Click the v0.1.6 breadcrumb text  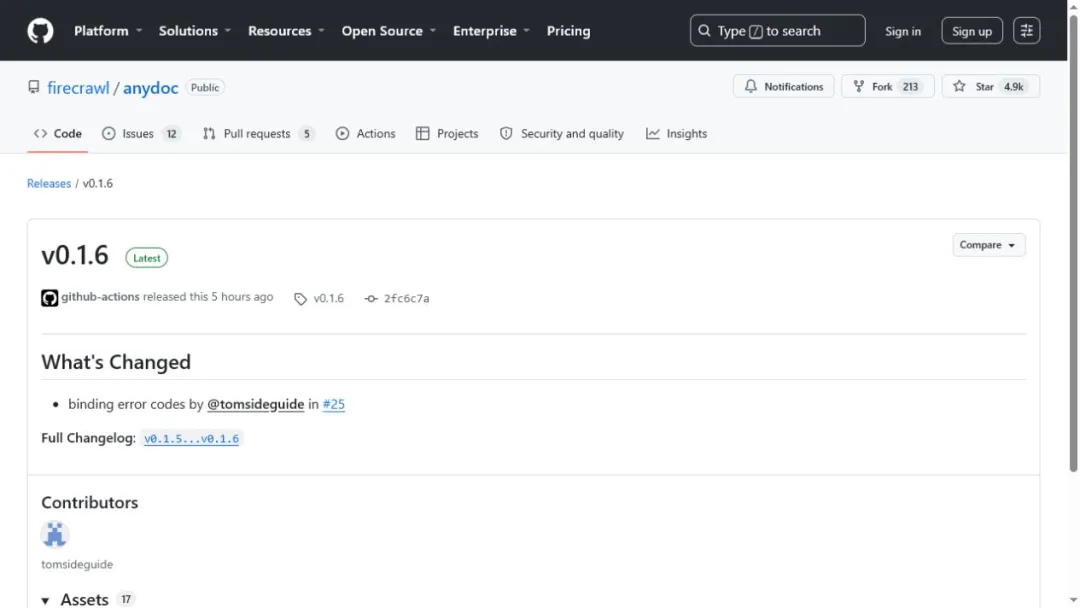click(98, 183)
